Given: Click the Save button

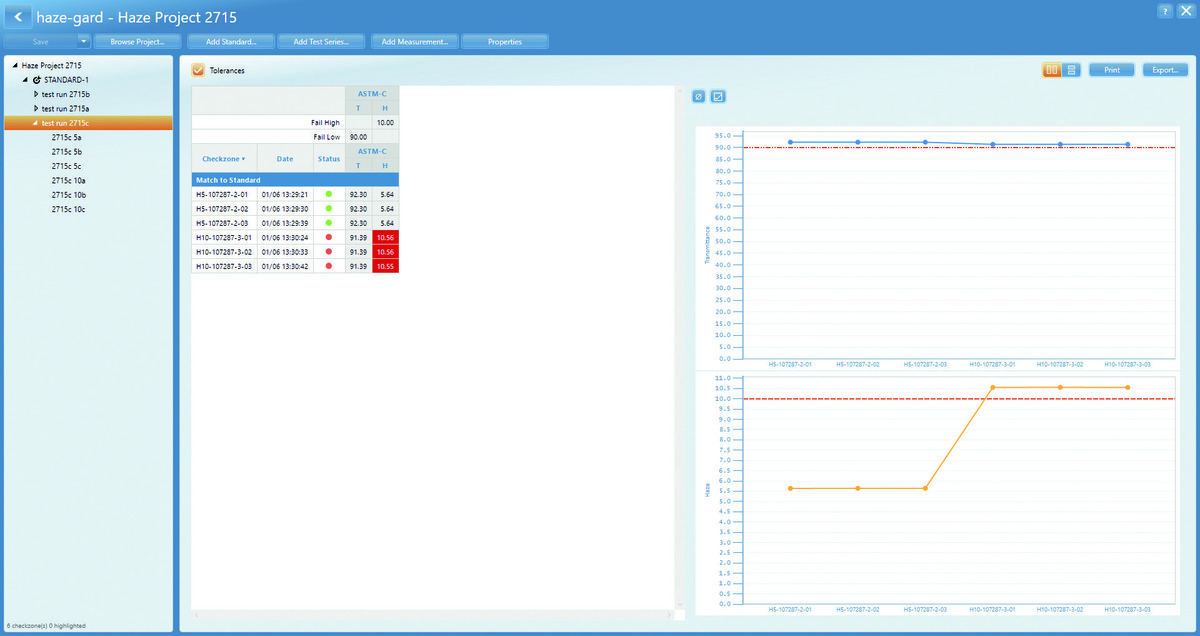Looking at the screenshot, I should [40, 42].
